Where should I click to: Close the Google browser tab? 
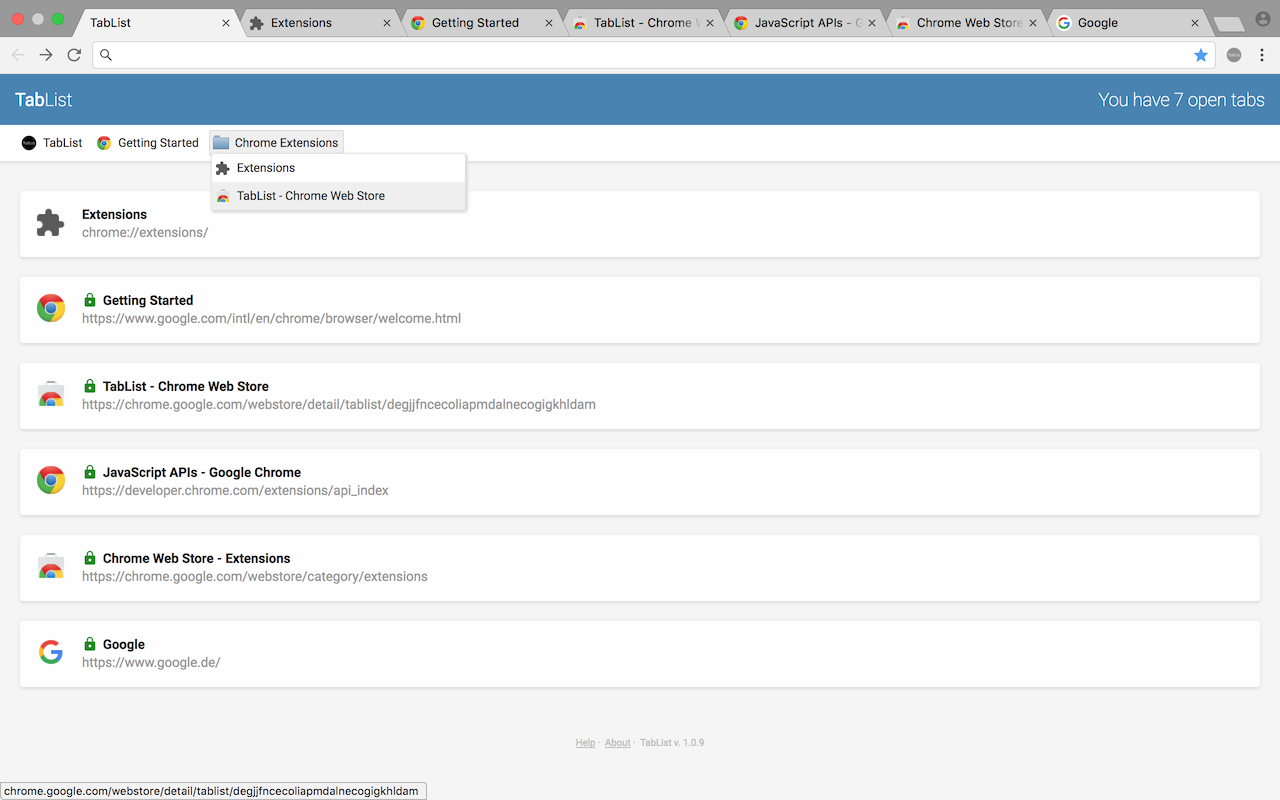[1195, 22]
